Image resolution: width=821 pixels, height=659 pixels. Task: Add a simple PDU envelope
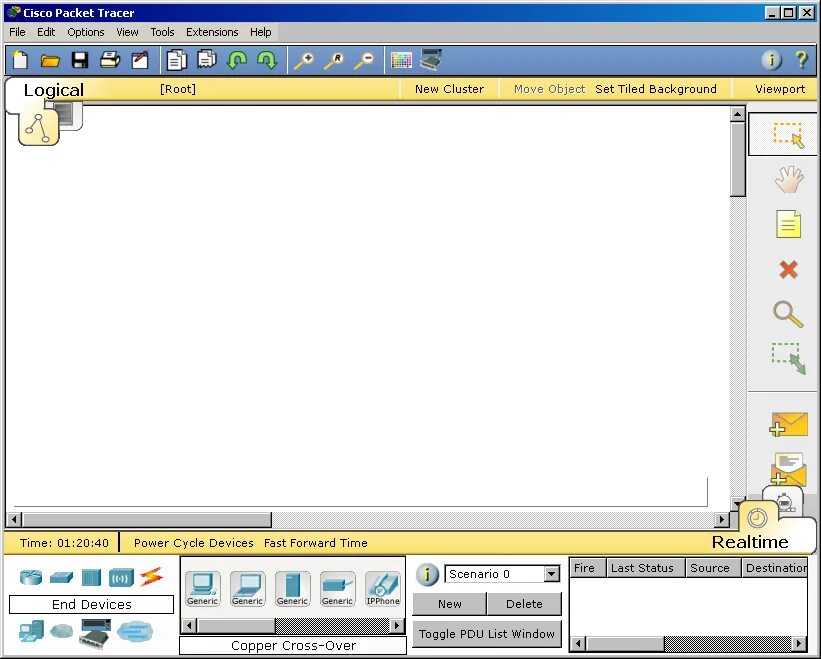click(789, 424)
